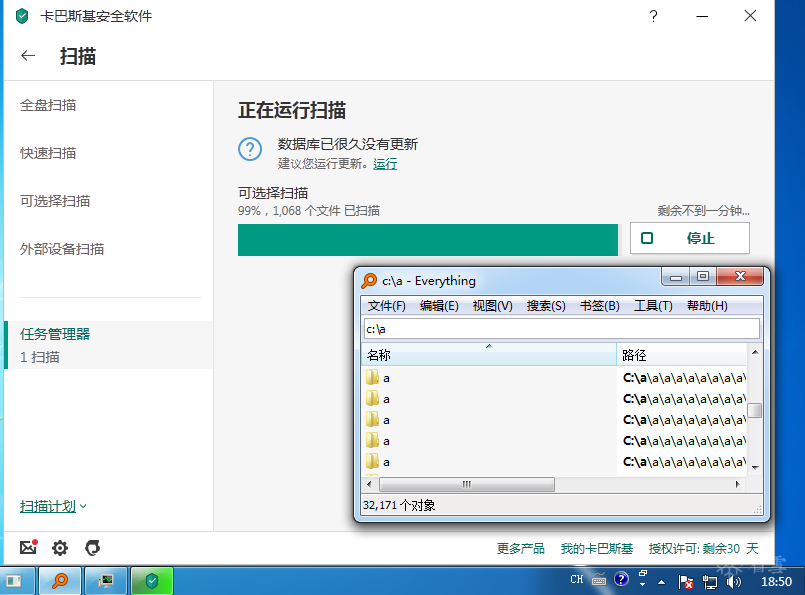Click the CH language indicator in taskbar
Viewport: 805px width, 595px height.
(x=577, y=580)
